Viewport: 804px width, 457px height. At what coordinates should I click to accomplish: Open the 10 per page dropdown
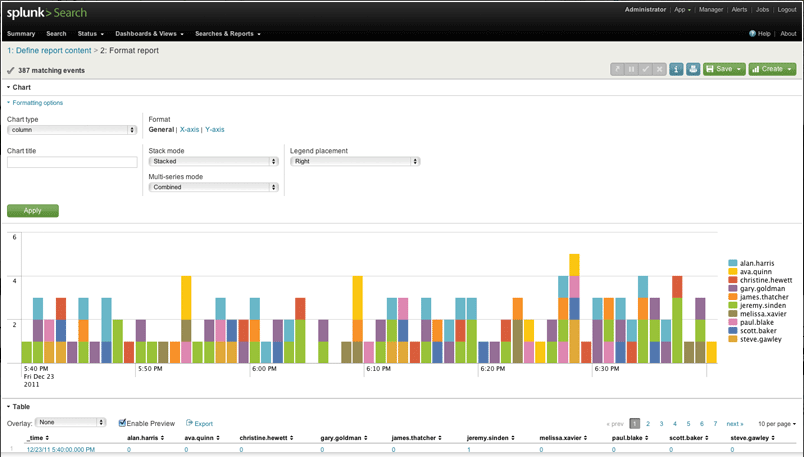[777, 424]
